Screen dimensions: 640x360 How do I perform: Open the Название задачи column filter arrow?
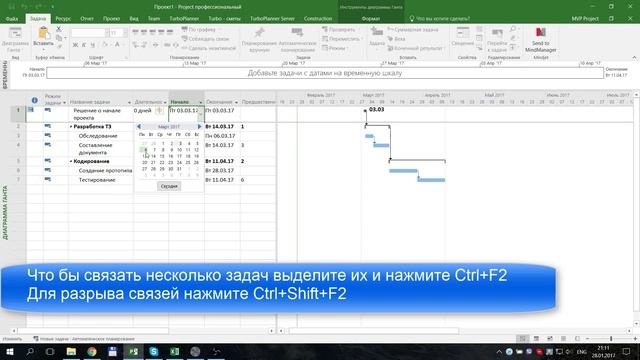coord(129,102)
